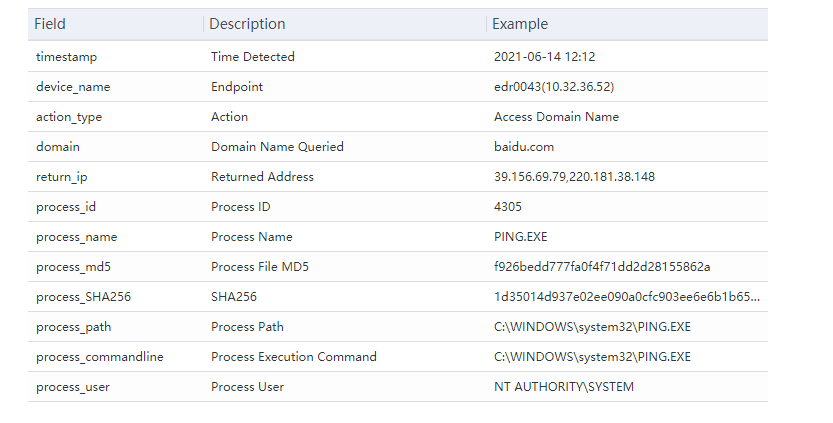Click the return_ip field name
Screen dimensions: 833x423
coord(62,177)
